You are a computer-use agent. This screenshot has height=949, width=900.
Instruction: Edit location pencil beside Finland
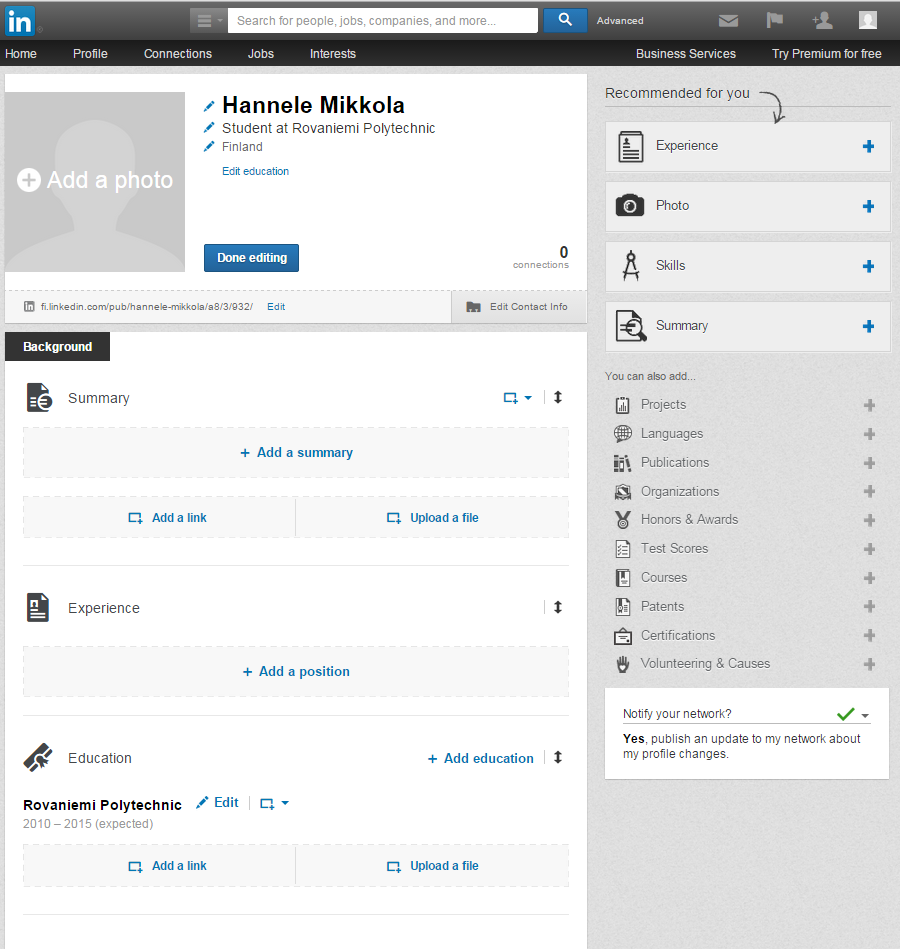(209, 146)
